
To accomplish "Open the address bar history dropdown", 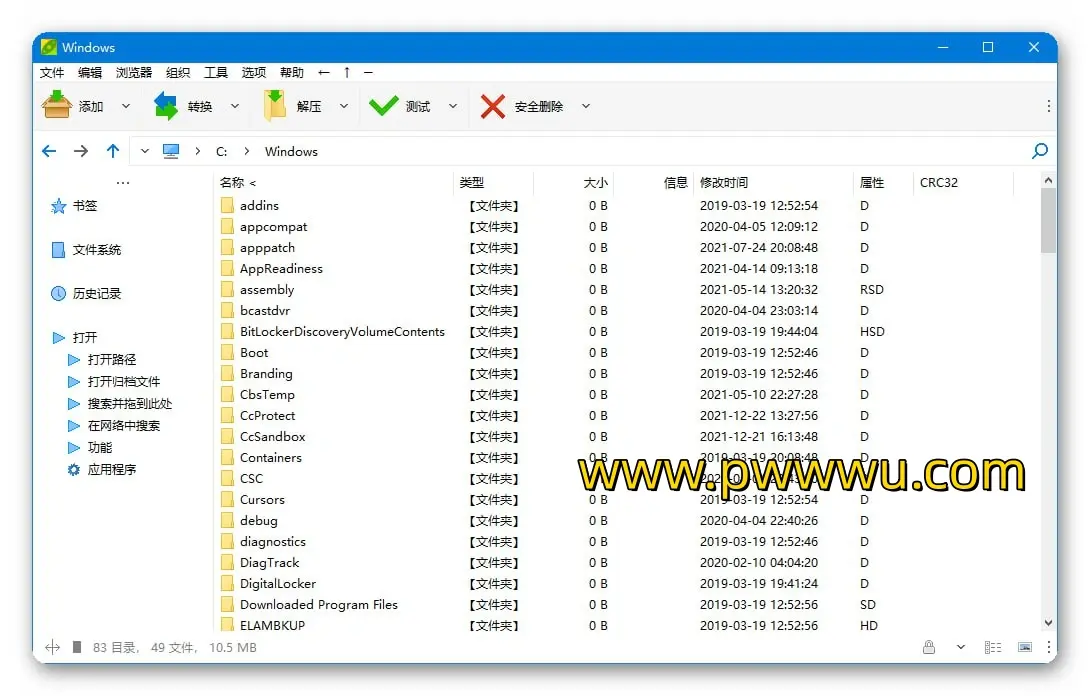I will 145,151.
